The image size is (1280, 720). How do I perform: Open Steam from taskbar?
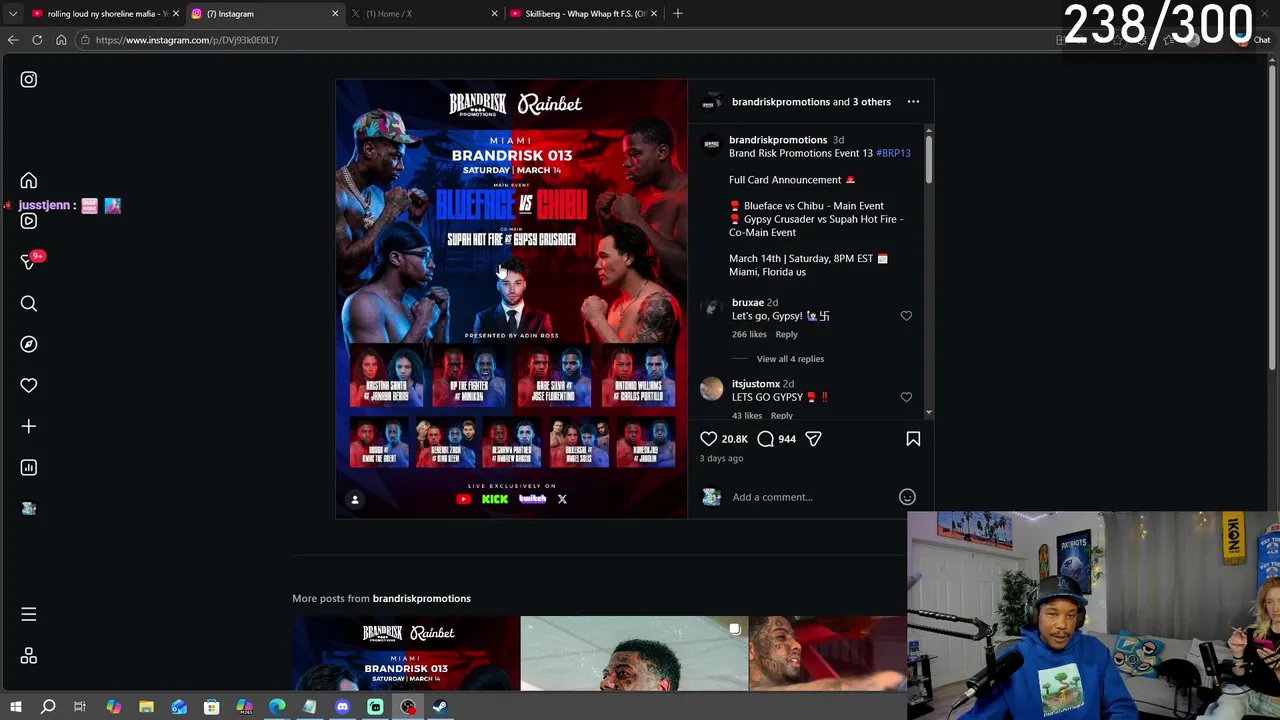click(440, 707)
